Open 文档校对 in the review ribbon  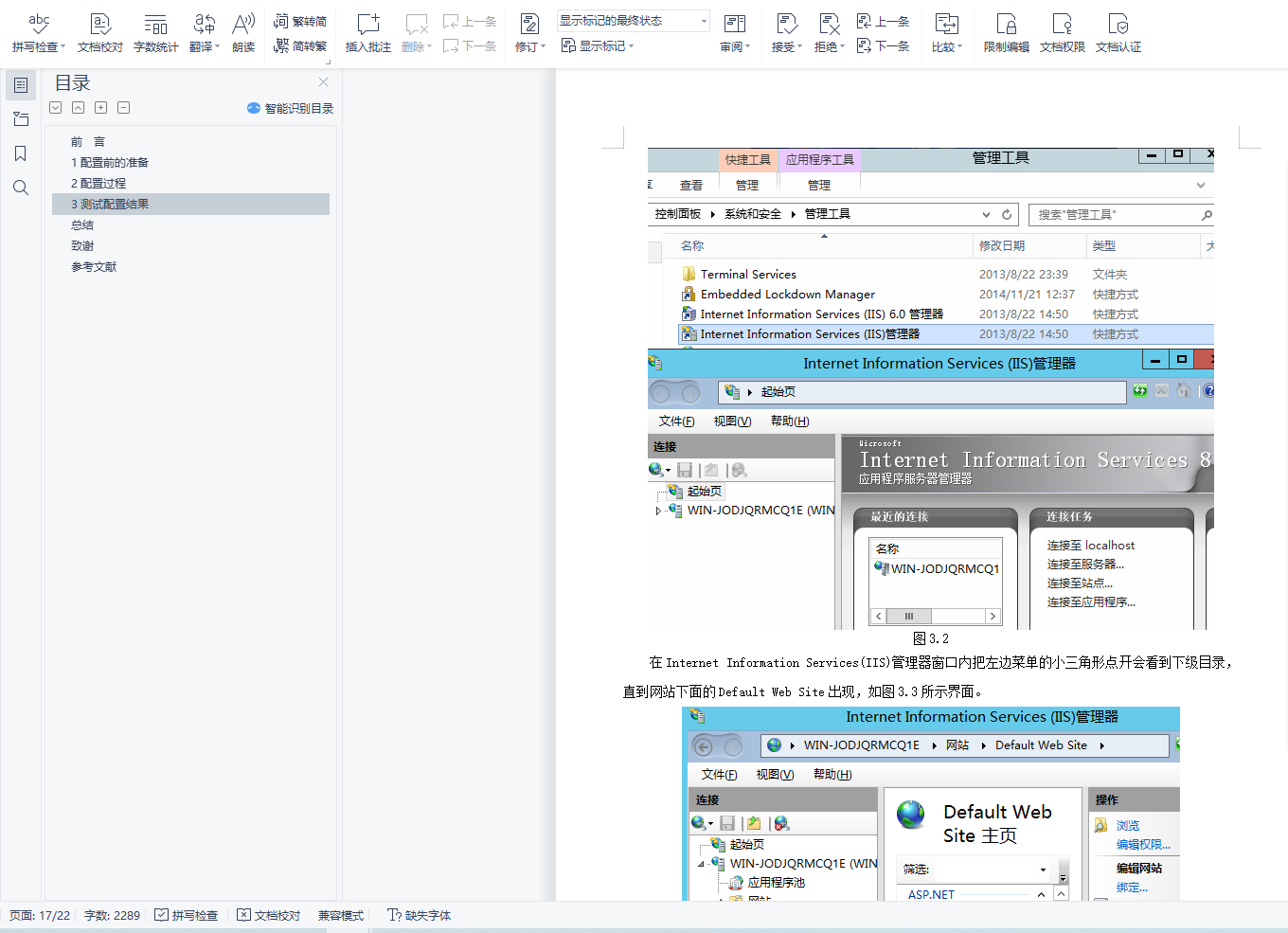100,32
